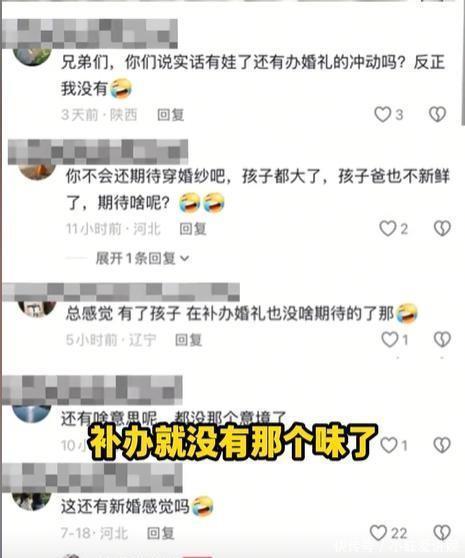Reply to the 7-18 Hebei comment

point(160,533)
